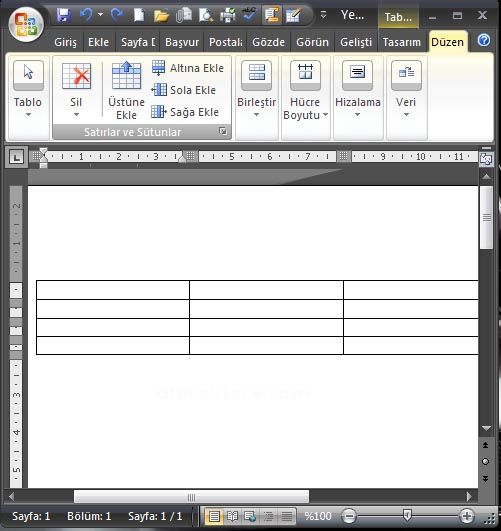The image size is (501, 531).
Task: Switch to Full Screen Reading view
Action: (232, 516)
